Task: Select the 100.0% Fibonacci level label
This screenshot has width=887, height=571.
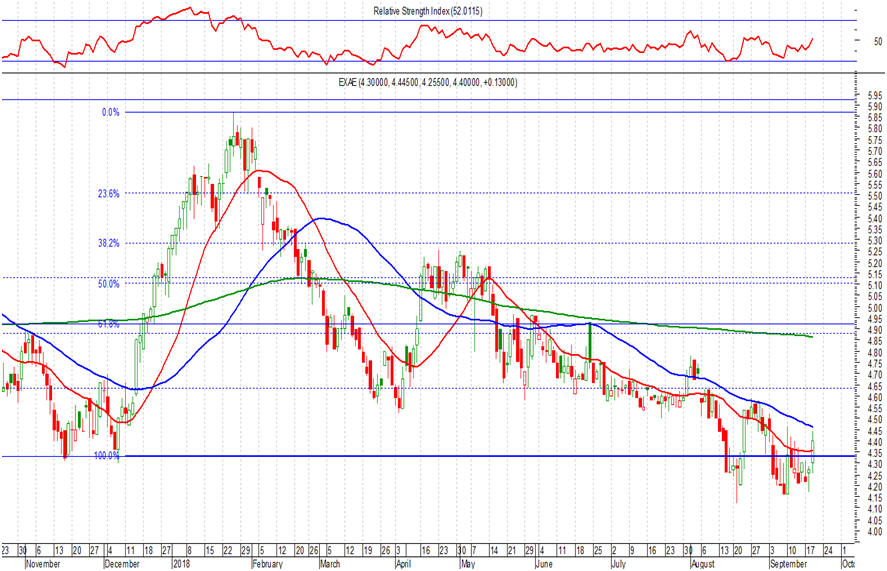Action: pyautogui.click(x=106, y=456)
